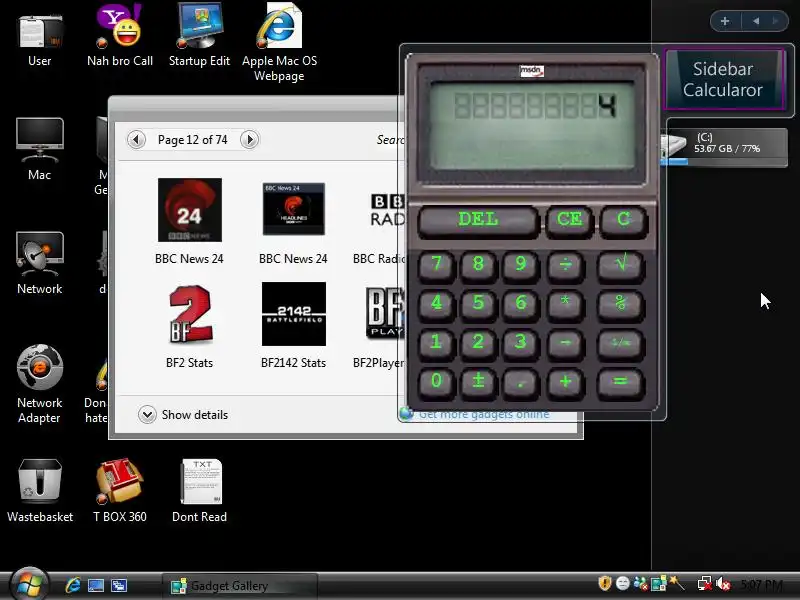800x600 pixels.
Task: Tap the 7 key on the calculator
Action: [436, 266]
